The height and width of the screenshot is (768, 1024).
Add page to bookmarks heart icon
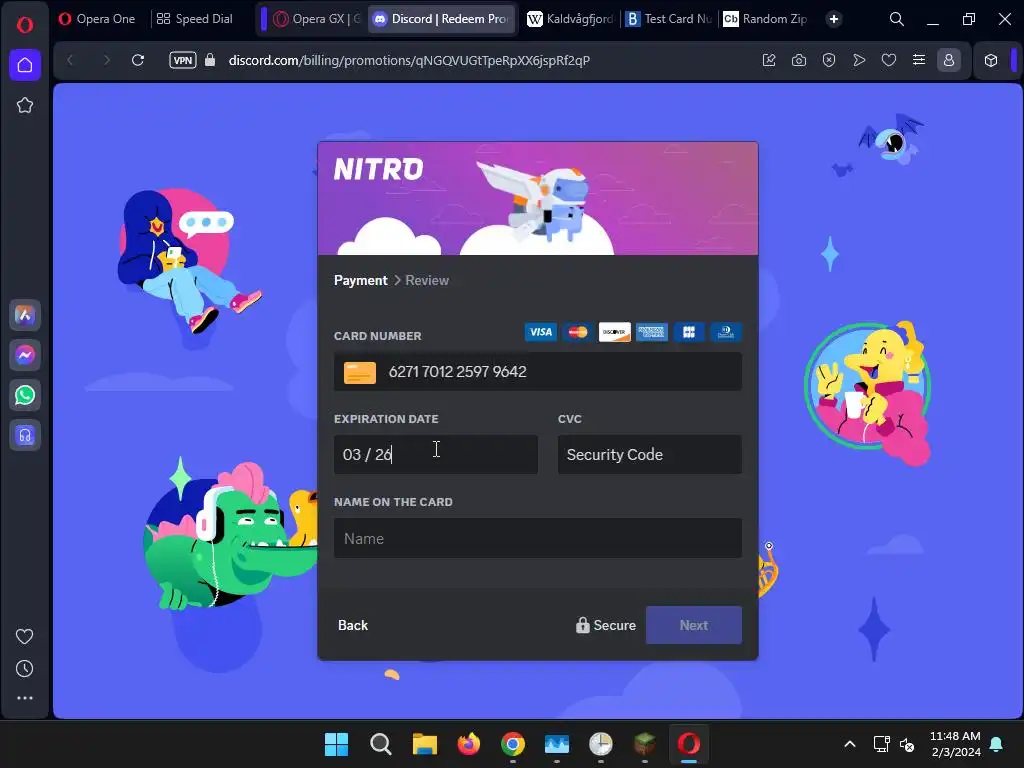[x=889, y=60]
